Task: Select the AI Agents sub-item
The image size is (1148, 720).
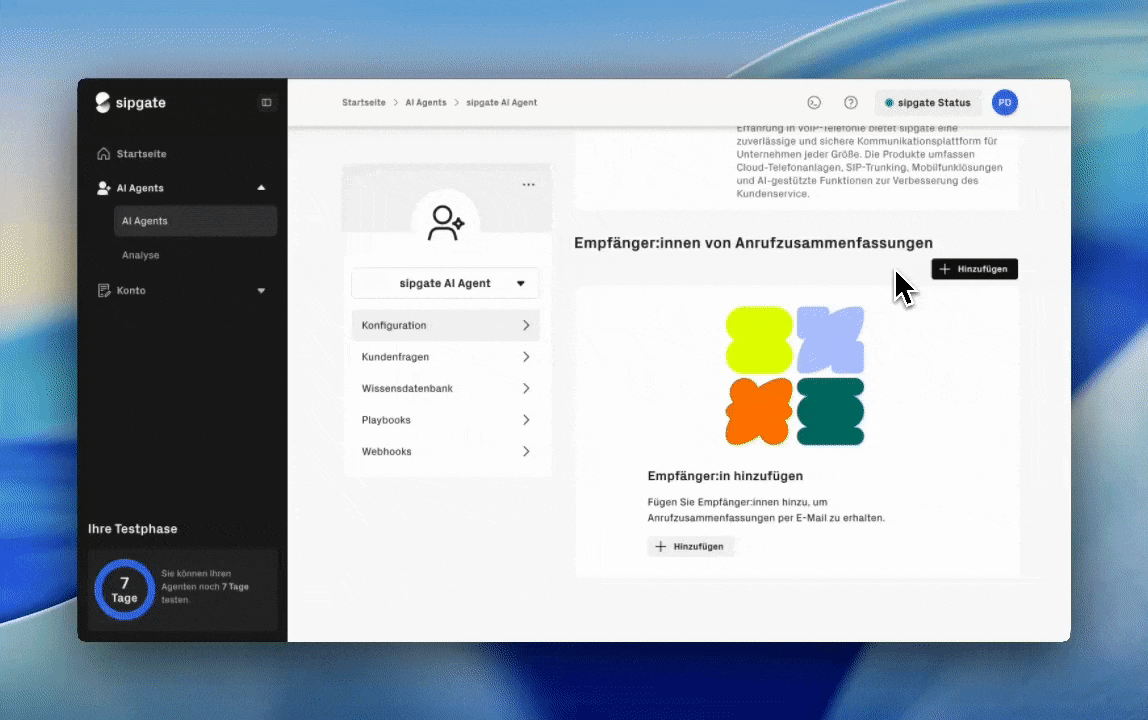Action: point(195,221)
